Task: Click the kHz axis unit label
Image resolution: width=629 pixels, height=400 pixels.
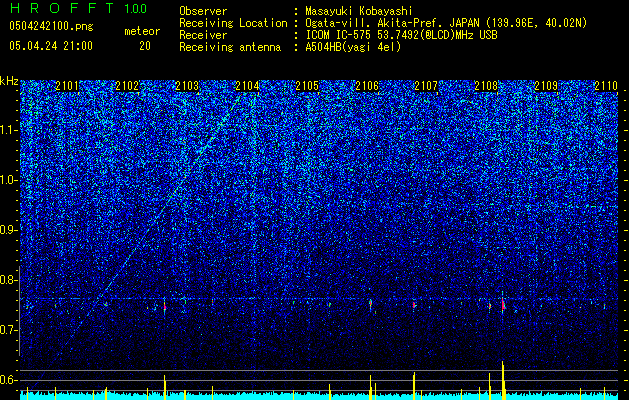Action: point(9,81)
